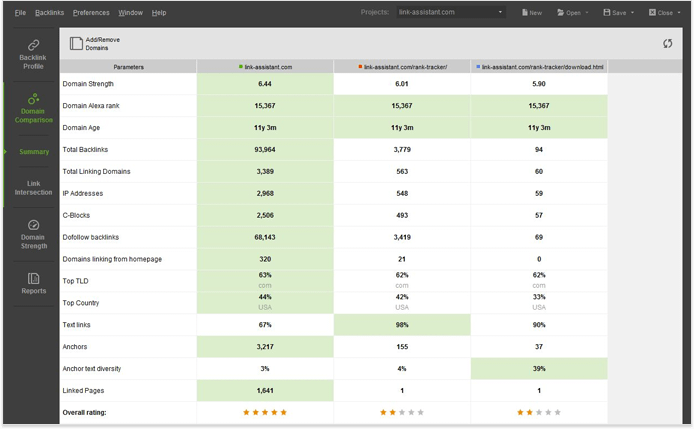This screenshot has height=429, width=694.
Task: Click the 6.44 Domain Strength value
Action: 265,84
